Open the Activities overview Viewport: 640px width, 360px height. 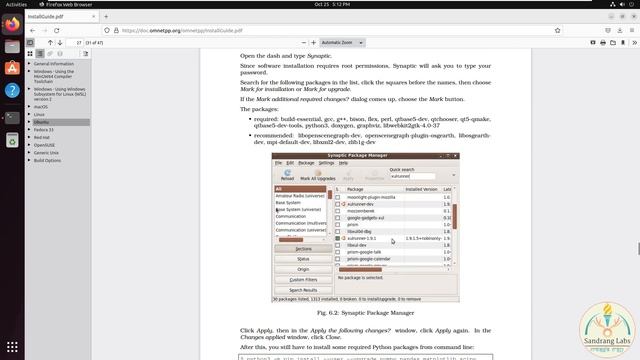16,4
